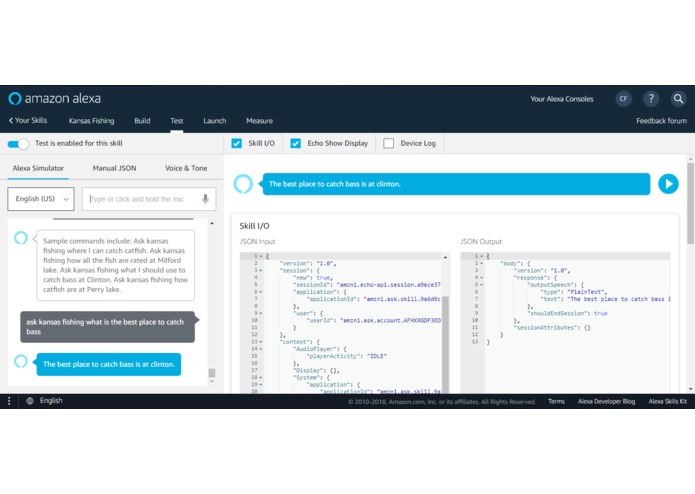
Task: Open the Feedback forum link
Action: tap(661, 121)
